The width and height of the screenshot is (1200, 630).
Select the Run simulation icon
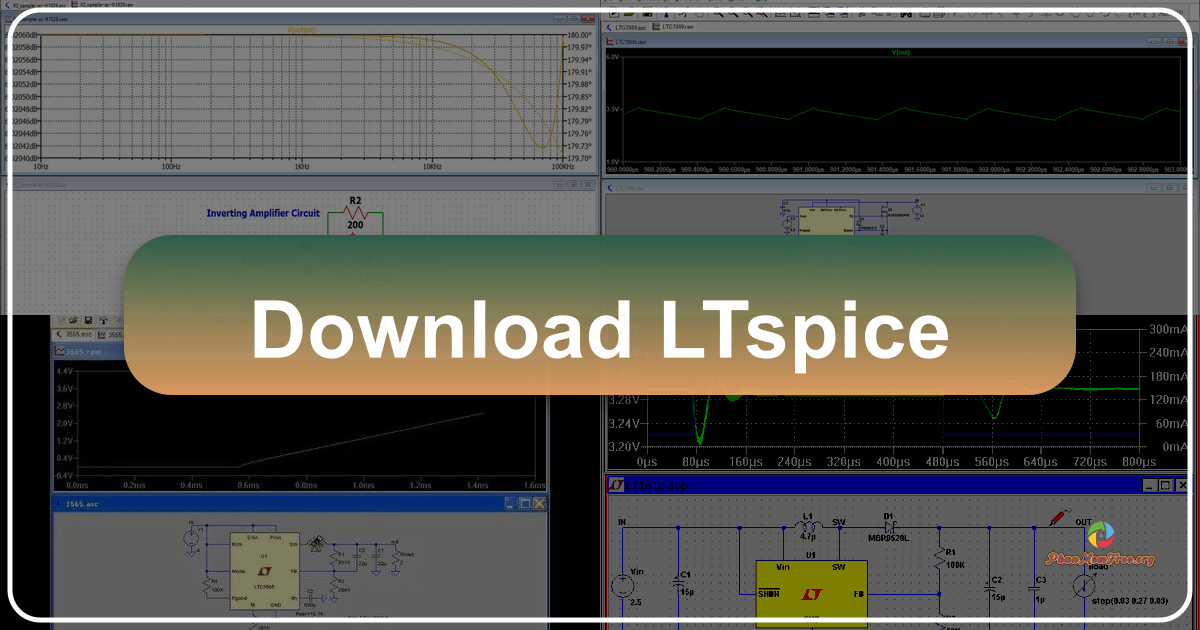click(x=665, y=13)
